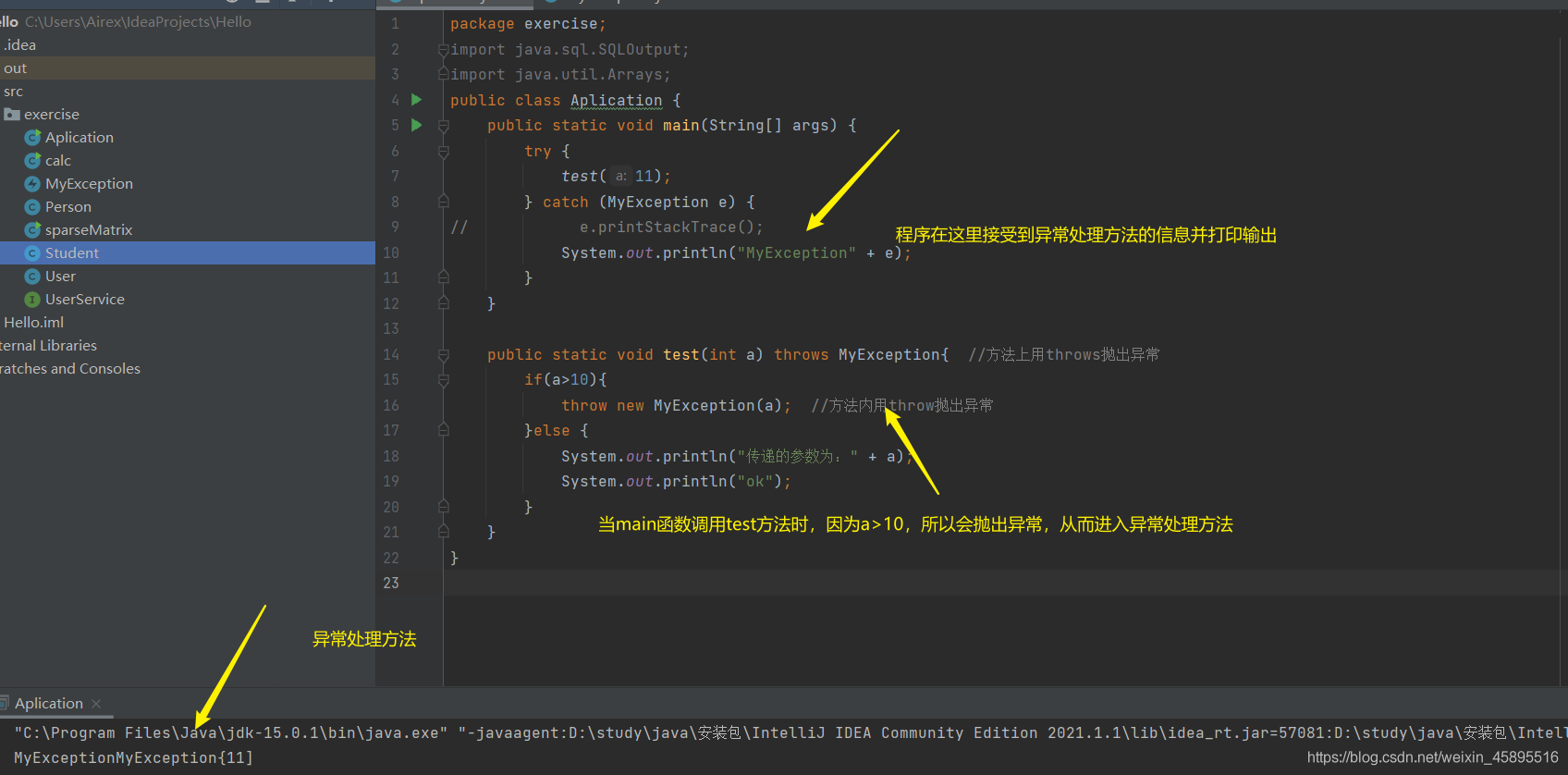The image size is (1568, 775).
Task: Fold the try block on line 6
Action: 444,151
